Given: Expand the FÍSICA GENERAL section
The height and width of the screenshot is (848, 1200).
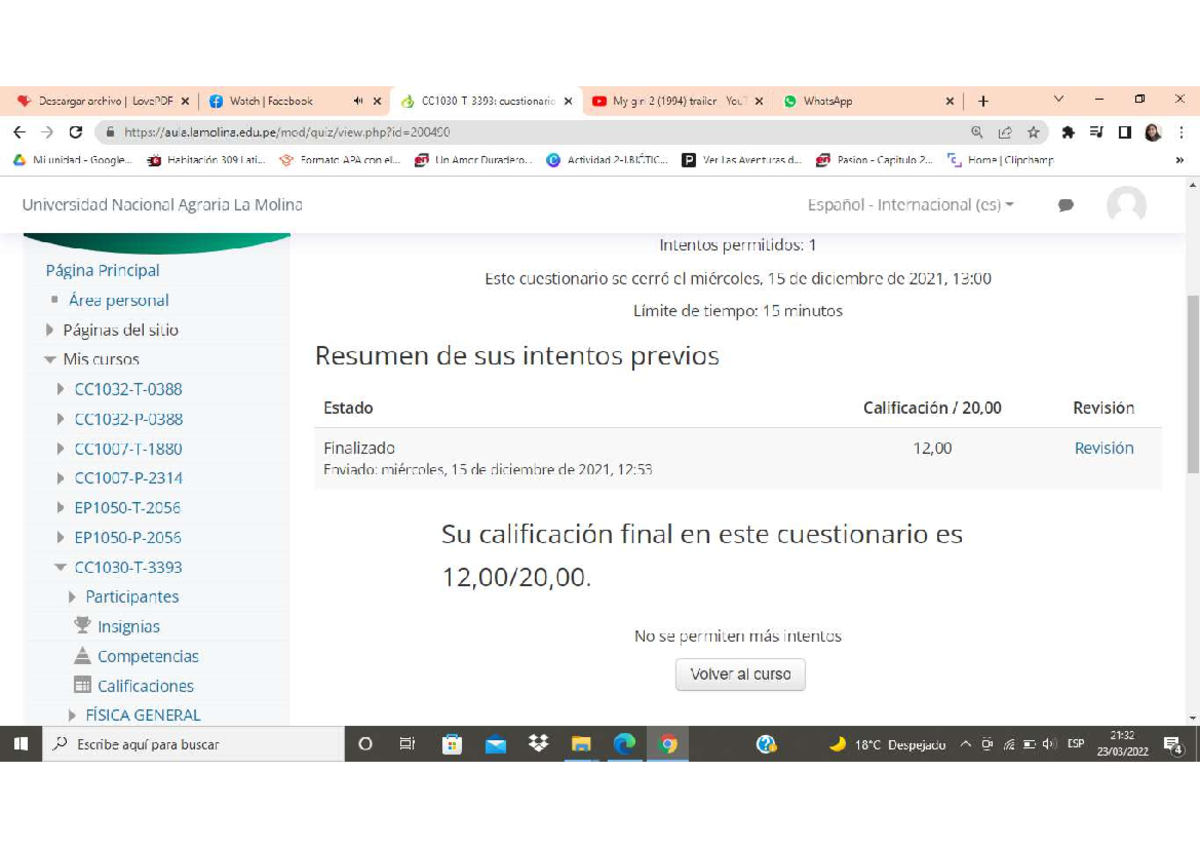Looking at the screenshot, I should coord(72,715).
